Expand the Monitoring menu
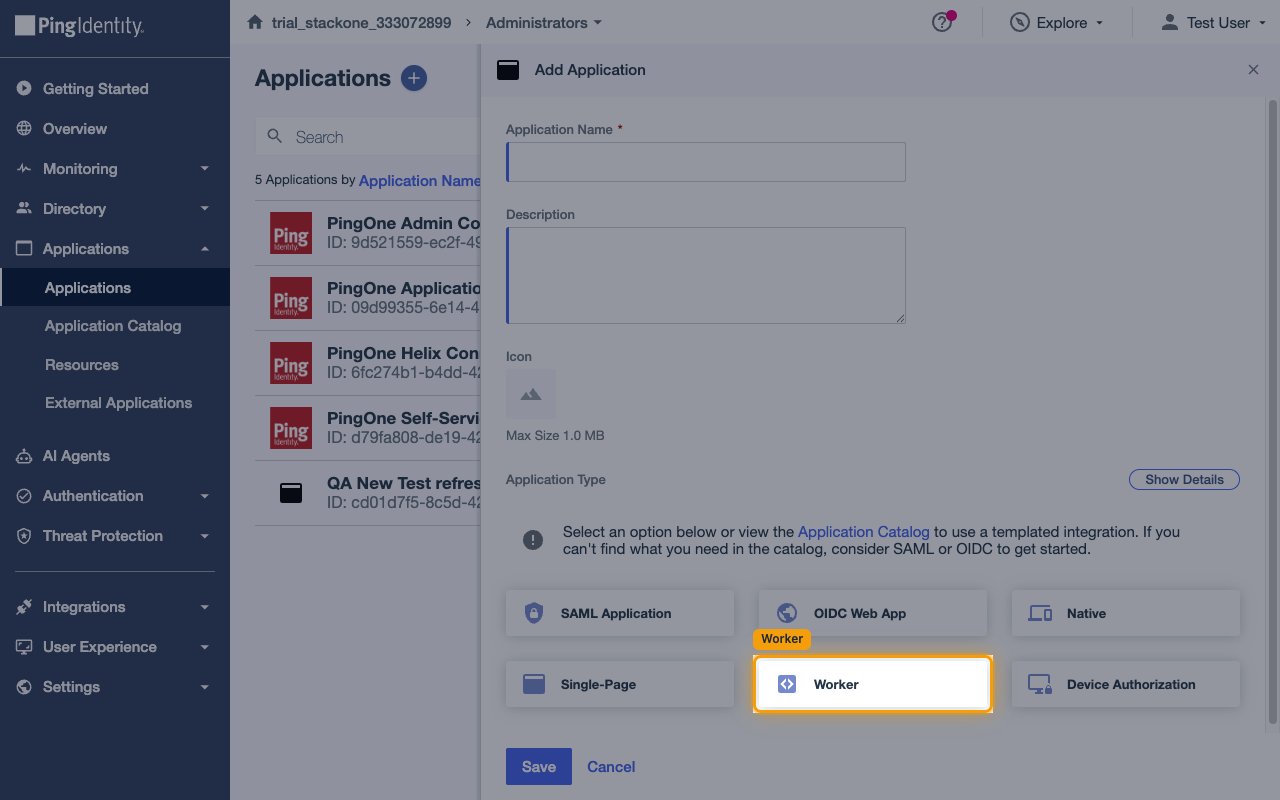 [204, 169]
